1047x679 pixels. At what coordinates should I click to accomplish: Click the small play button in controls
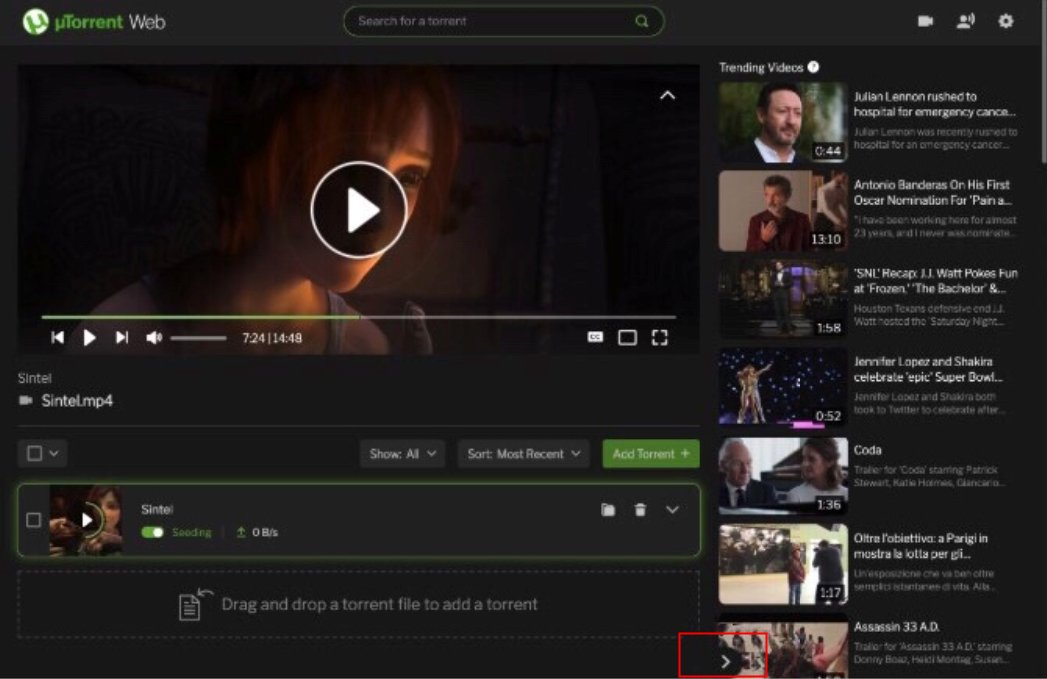point(89,338)
